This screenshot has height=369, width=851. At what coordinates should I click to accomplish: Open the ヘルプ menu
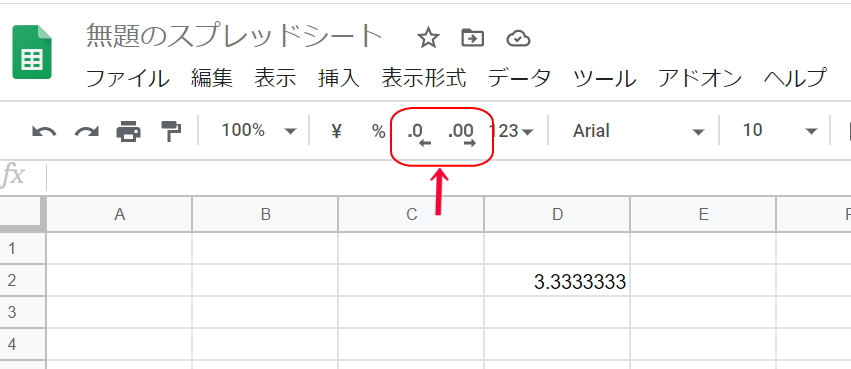pos(795,79)
